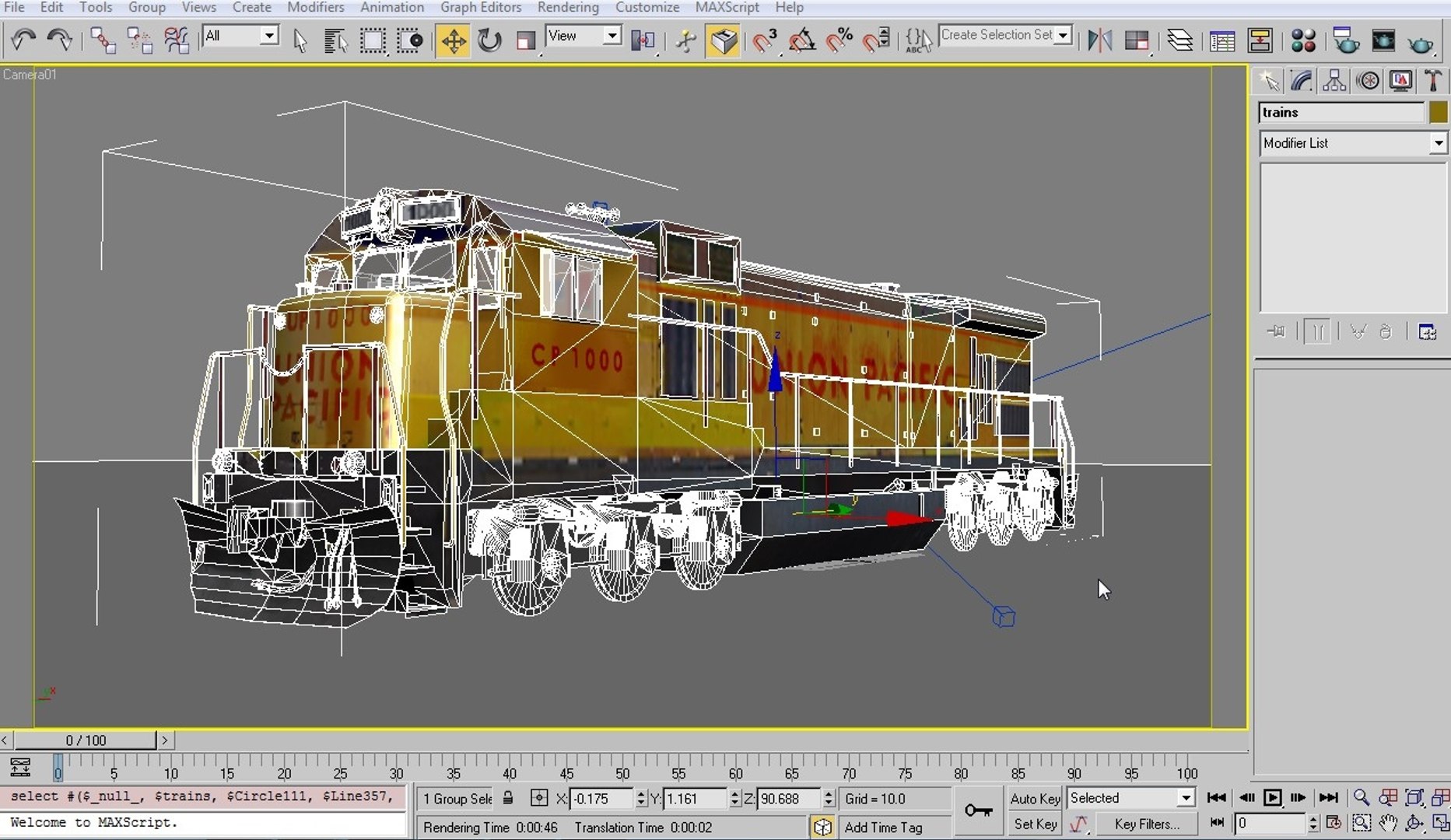Toggle the 3D Snaps button
This screenshot has height=840, width=1451.
click(x=765, y=40)
